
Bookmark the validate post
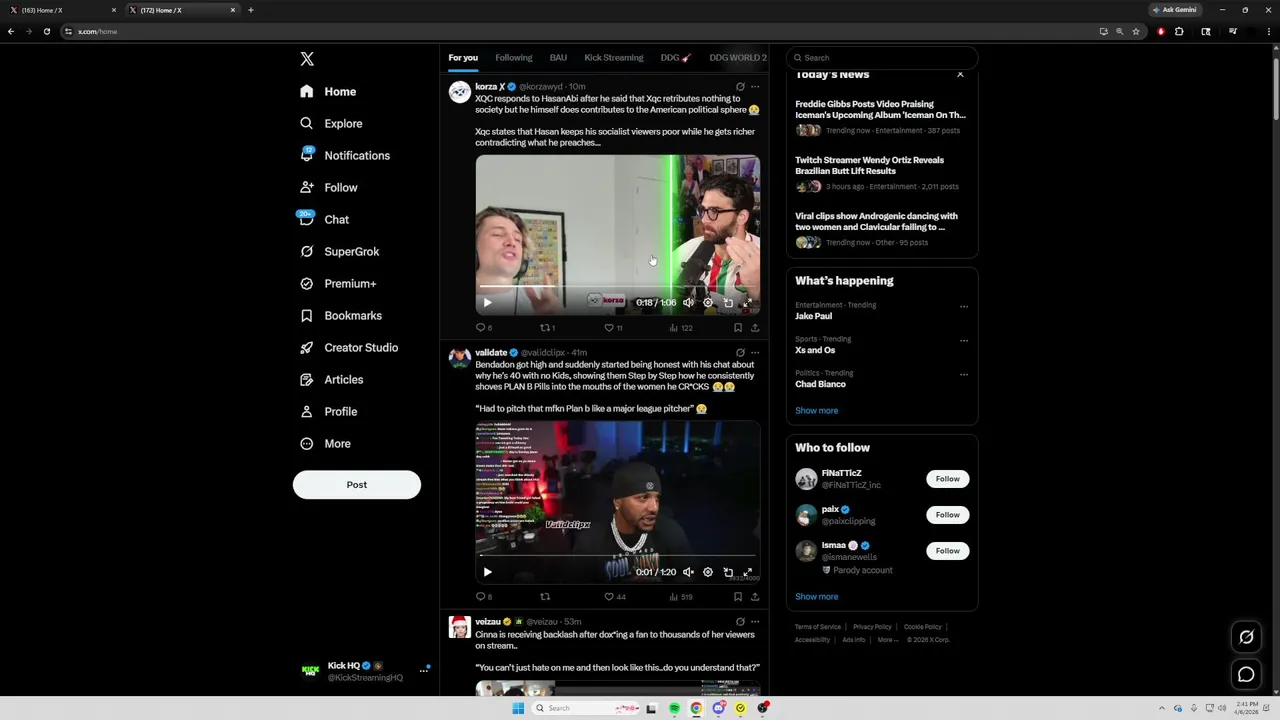click(x=738, y=597)
